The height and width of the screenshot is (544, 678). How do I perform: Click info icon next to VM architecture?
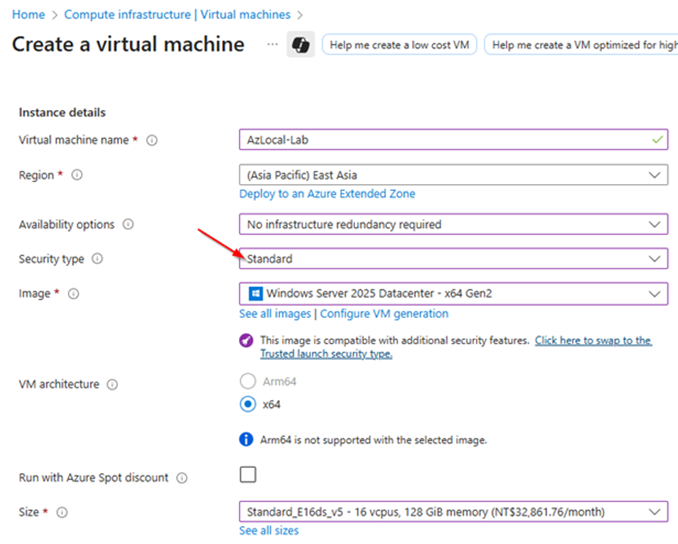point(112,384)
